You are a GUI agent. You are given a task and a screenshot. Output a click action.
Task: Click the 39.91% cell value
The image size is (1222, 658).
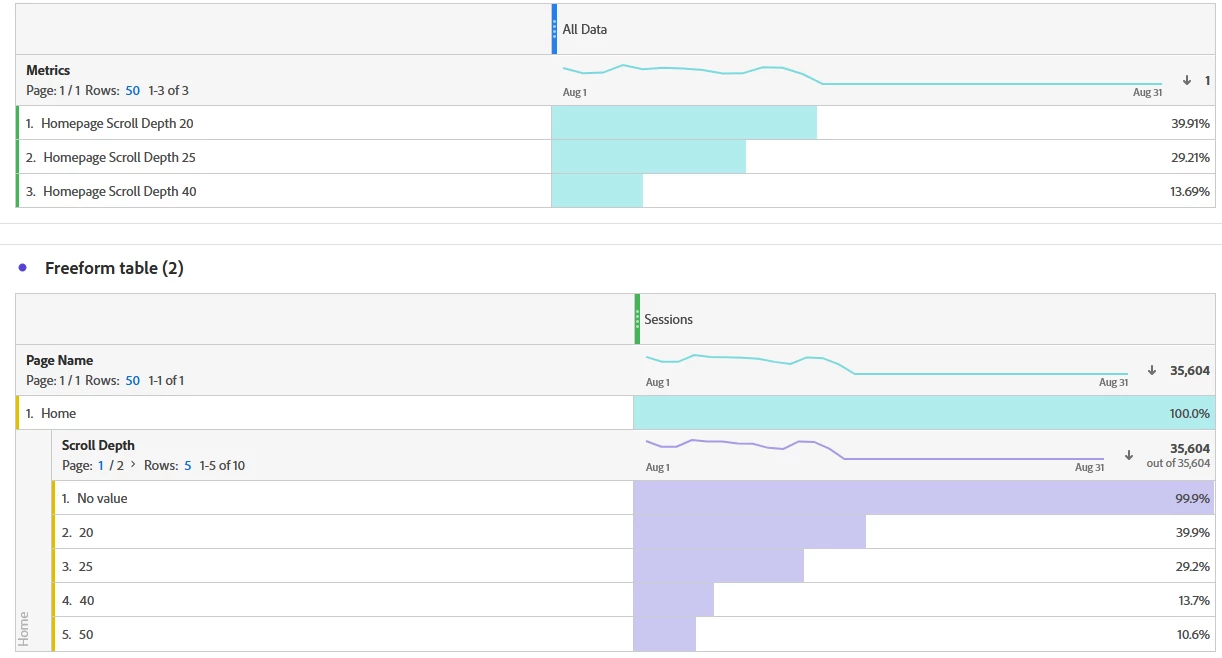coord(1190,123)
